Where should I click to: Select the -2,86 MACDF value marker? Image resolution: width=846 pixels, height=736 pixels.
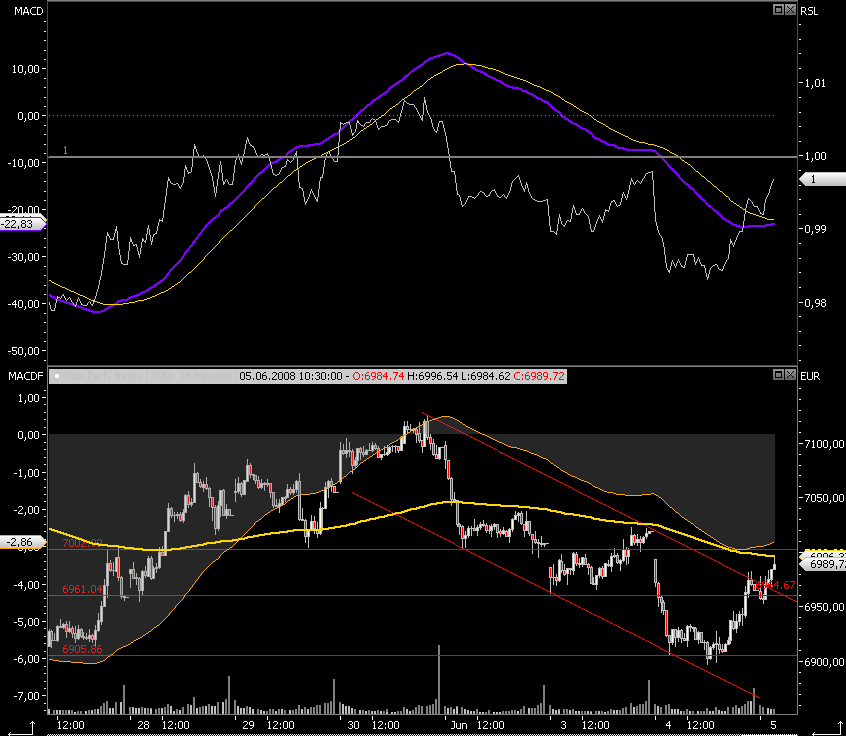coord(23,542)
